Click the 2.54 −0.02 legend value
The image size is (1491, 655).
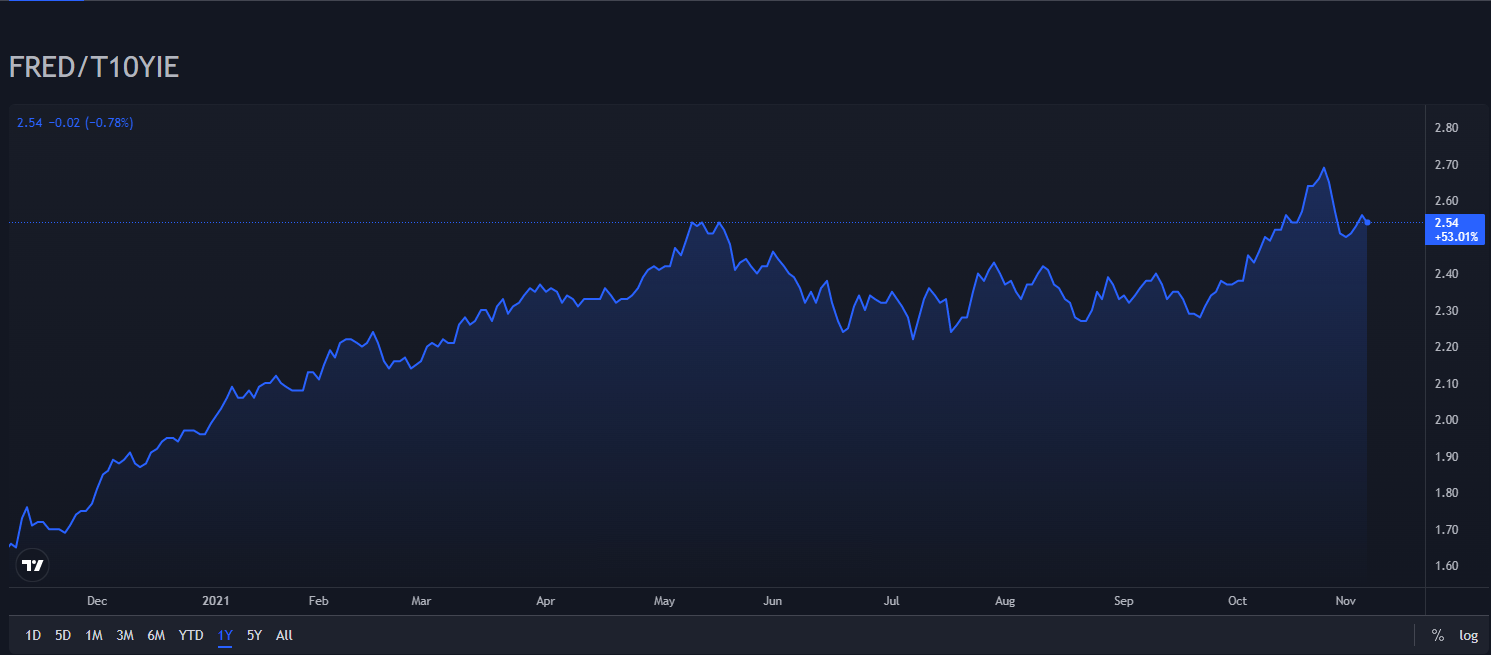(x=75, y=123)
